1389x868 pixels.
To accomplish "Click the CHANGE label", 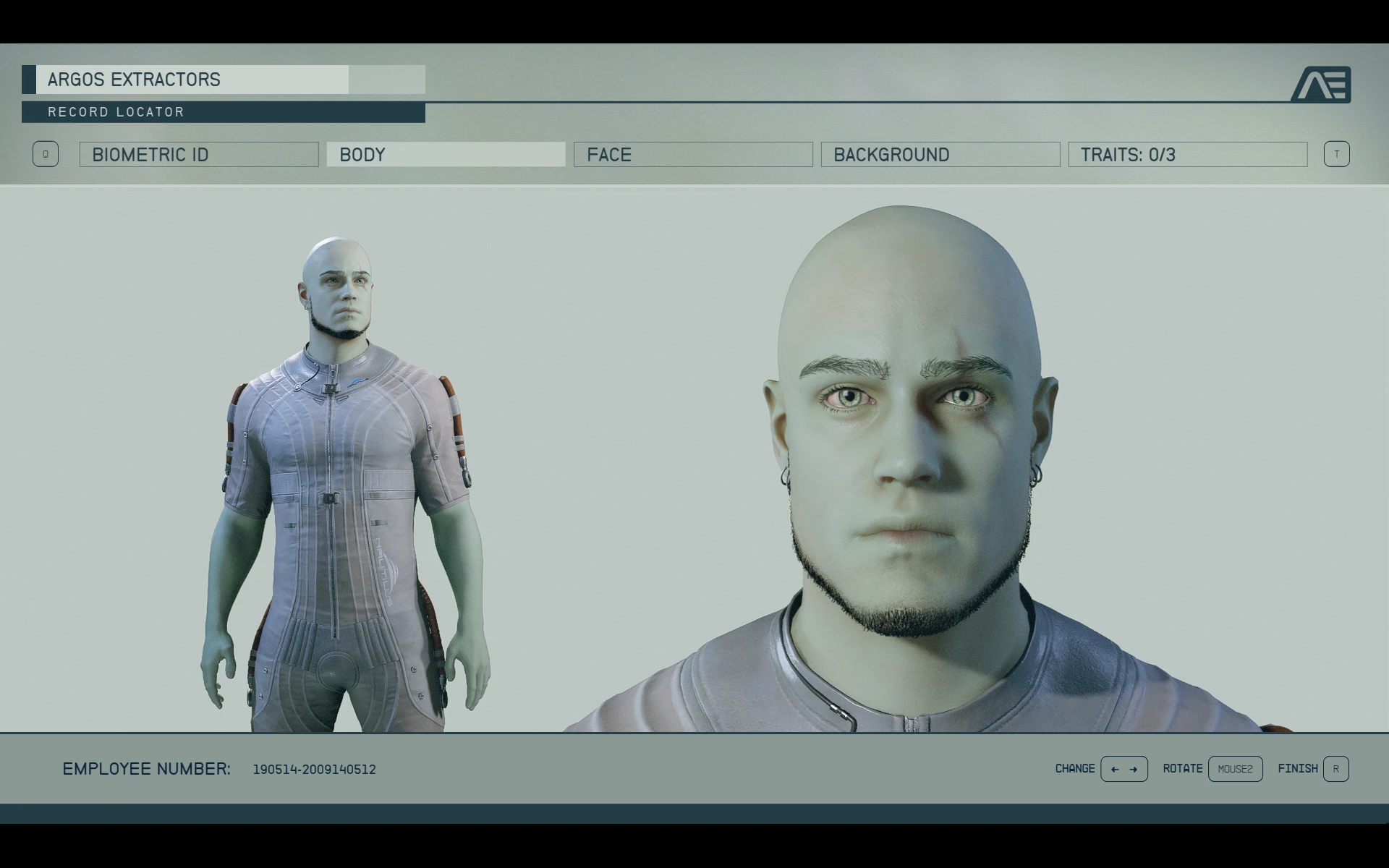I will point(1074,769).
